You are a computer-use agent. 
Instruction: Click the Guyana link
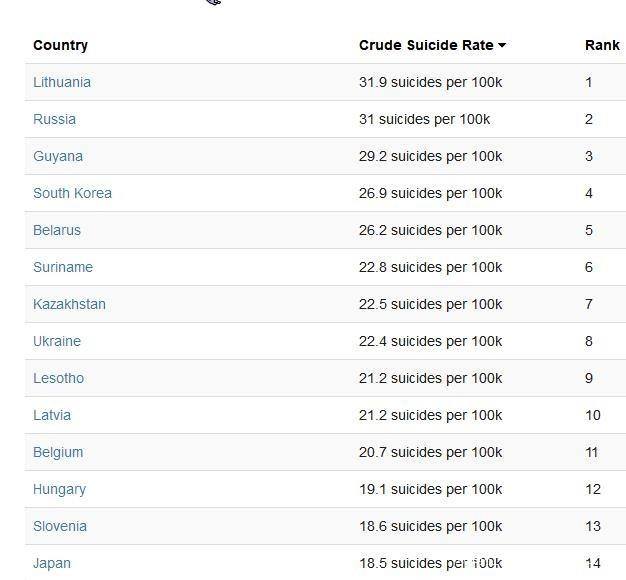tap(58, 156)
